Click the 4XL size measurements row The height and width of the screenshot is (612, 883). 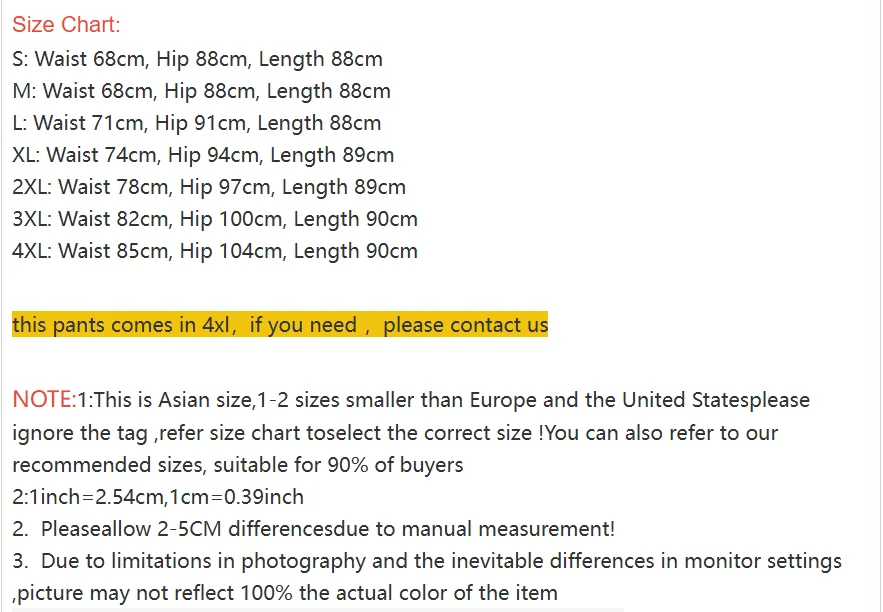coord(215,251)
